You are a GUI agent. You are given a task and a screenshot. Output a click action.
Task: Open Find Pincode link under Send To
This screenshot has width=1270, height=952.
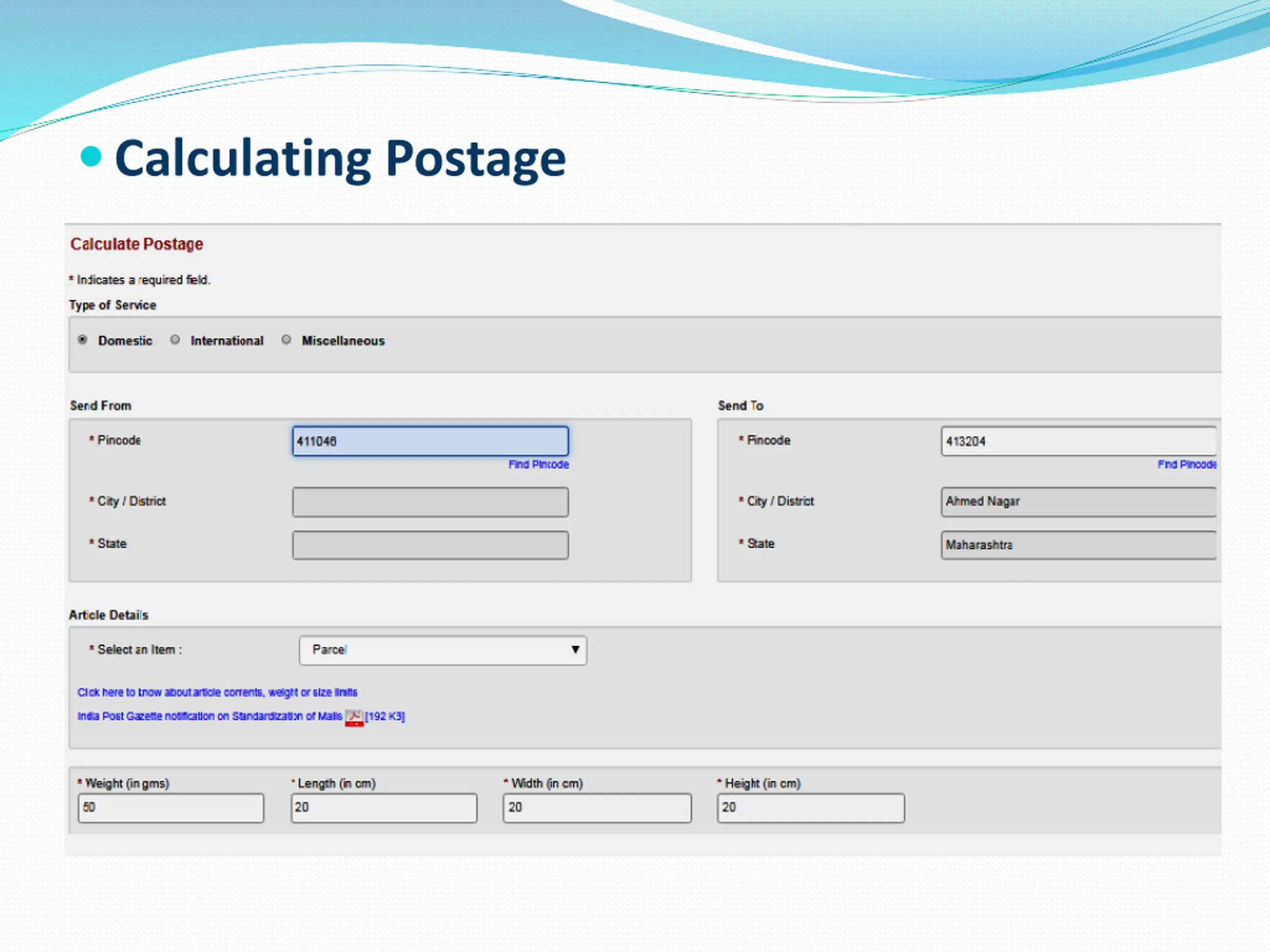(1187, 464)
